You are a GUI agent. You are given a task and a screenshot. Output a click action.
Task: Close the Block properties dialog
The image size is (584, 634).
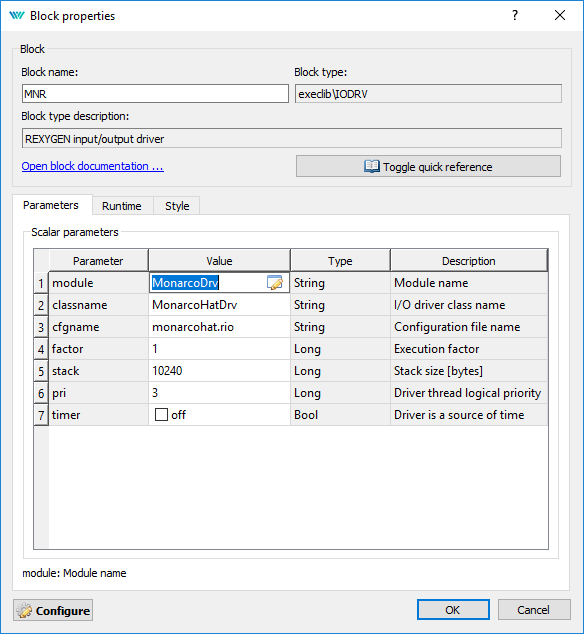coord(560,15)
